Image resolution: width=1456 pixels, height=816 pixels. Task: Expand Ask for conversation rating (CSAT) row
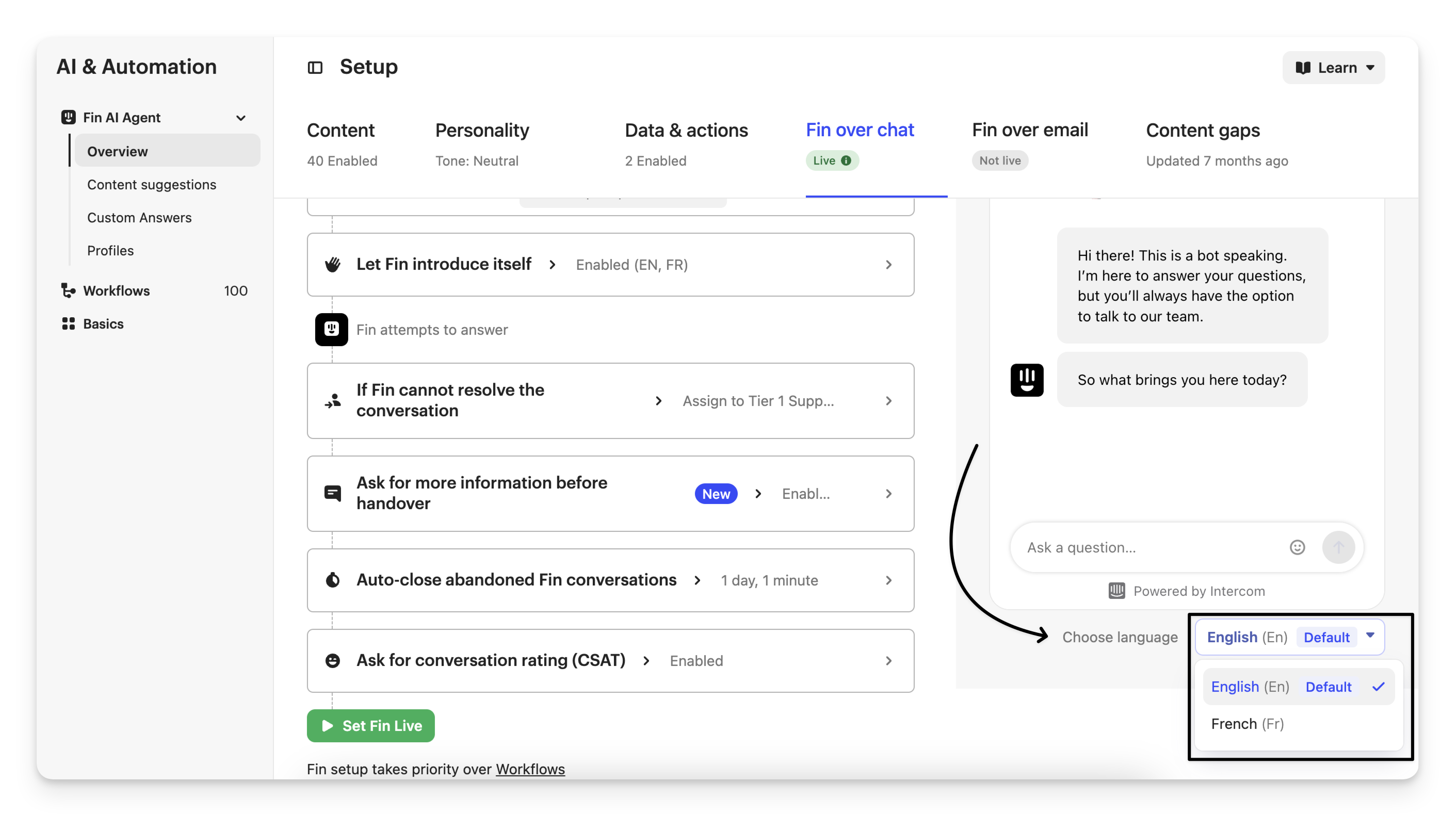click(x=888, y=661)
